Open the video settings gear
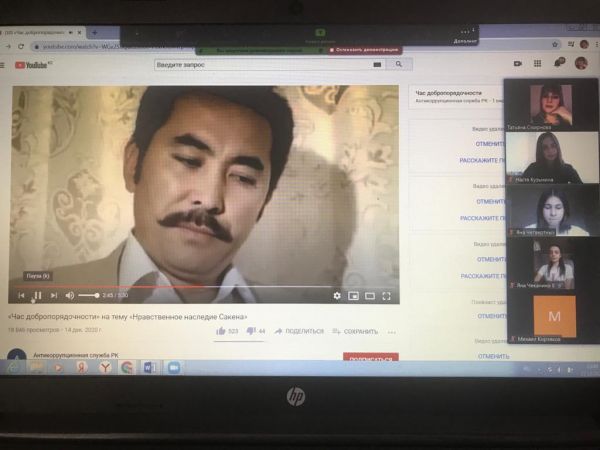 pos(337,295)
